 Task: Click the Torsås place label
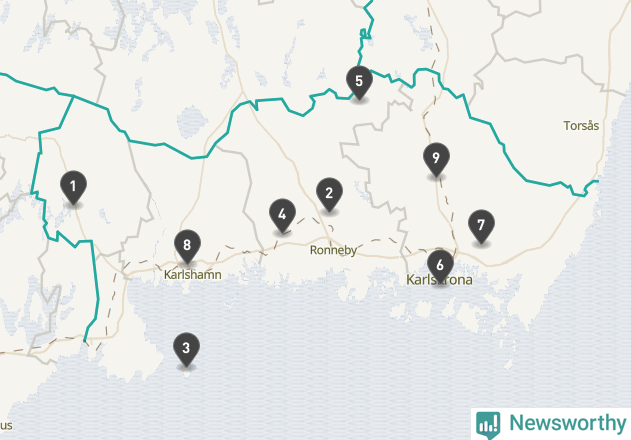tap(581, 126)
